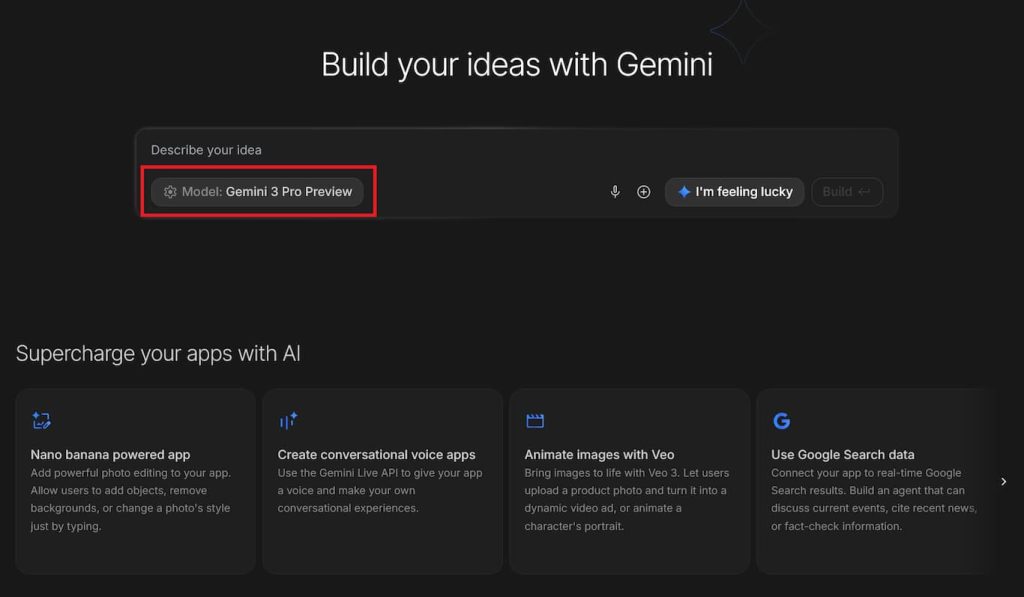This screenshot has width=1024, height=597.
Task: Click the Add powerful photo editing description
Action: tap(131, 500)
